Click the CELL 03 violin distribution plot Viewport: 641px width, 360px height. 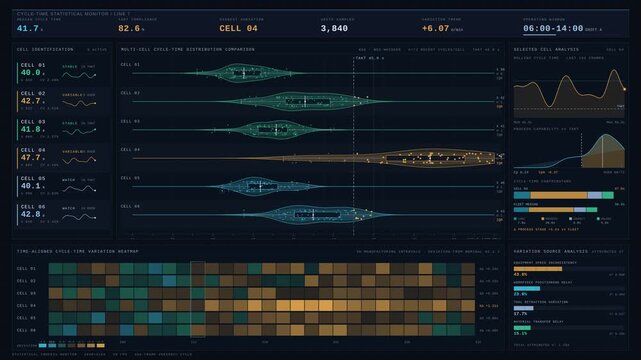pyautogui.click(x=276, y=130)
